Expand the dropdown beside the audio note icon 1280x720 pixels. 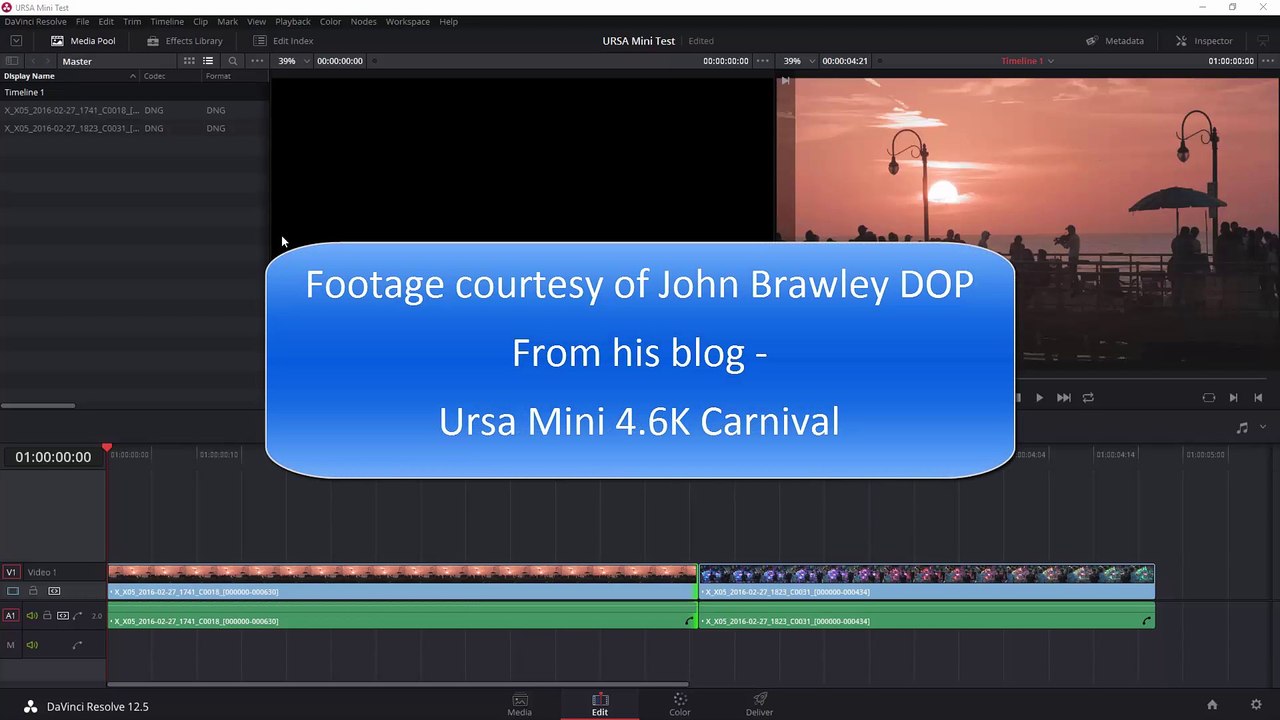pos(1263,427)
